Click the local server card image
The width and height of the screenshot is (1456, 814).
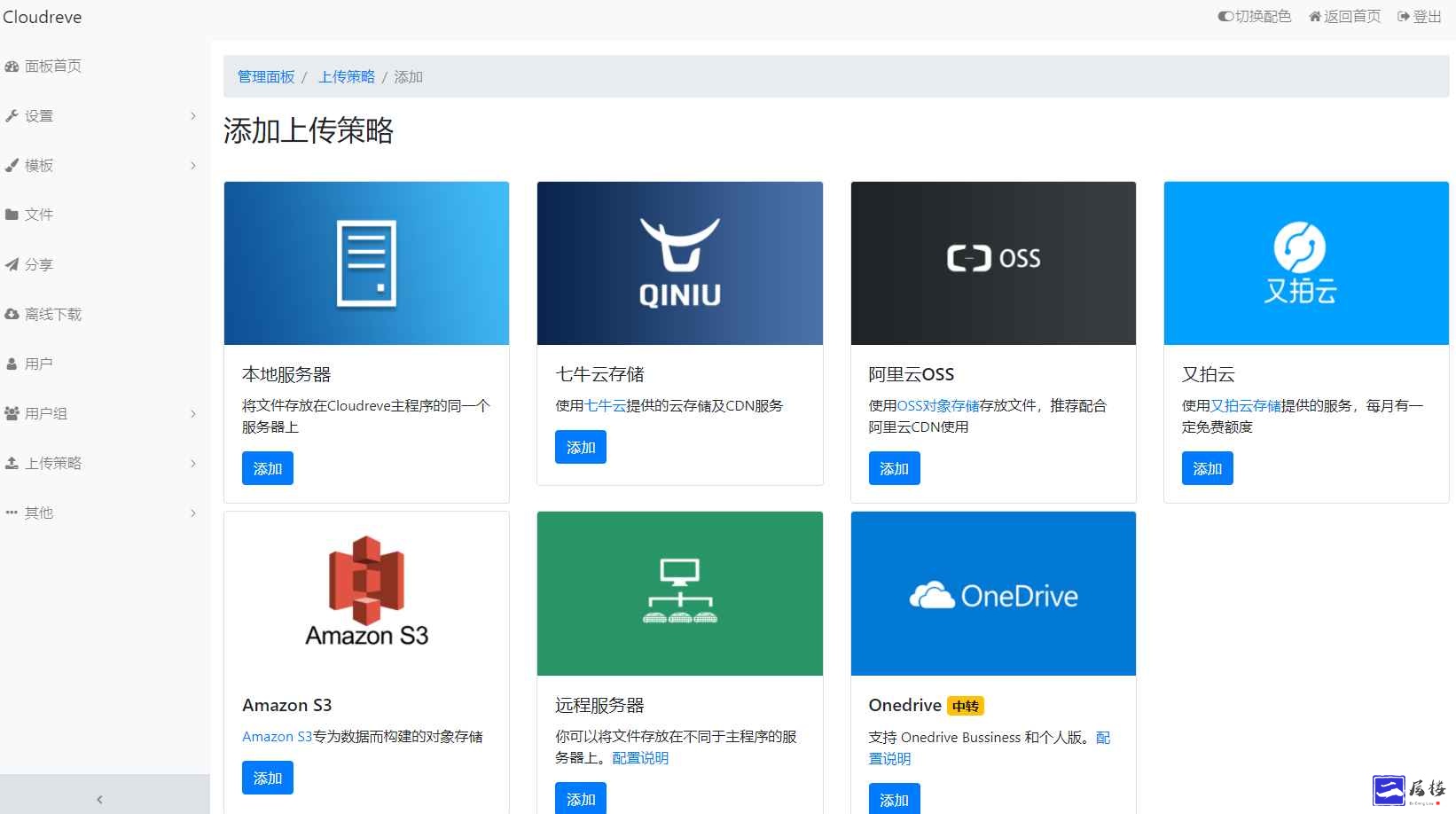point(366,263)
